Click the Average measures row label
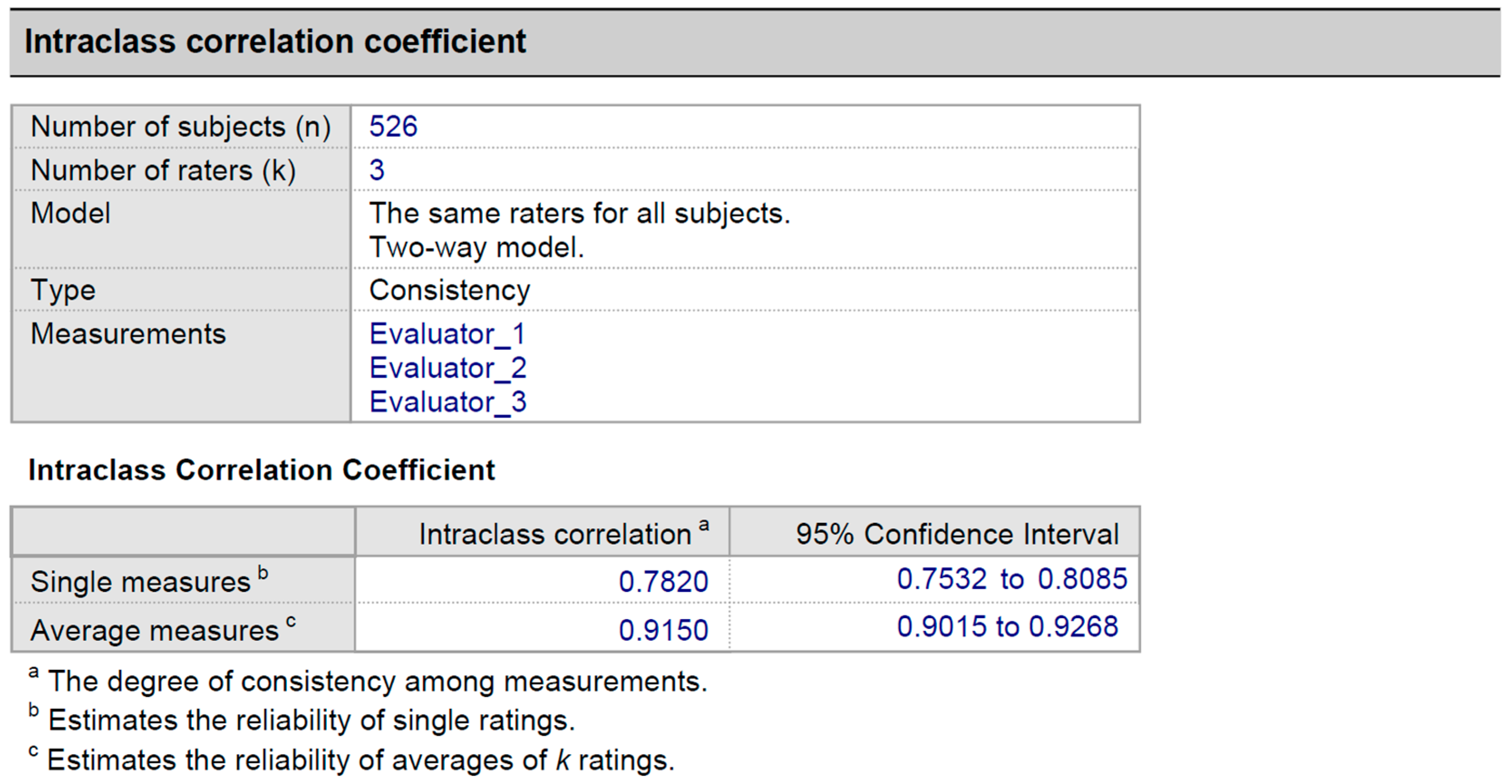 pos(155,630)
